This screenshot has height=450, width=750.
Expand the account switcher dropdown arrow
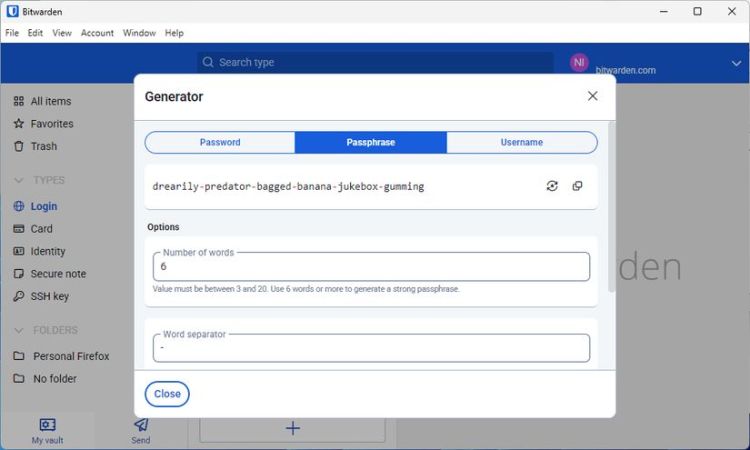736,63
